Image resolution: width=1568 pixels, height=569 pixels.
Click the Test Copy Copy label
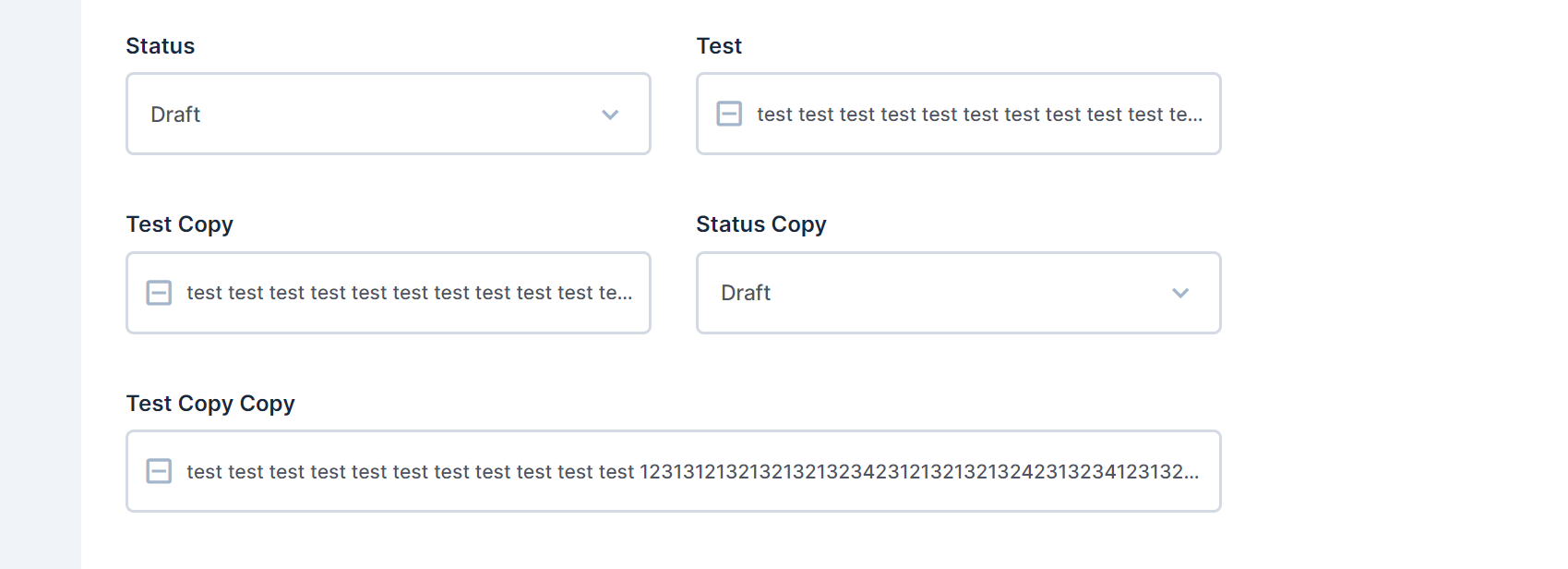pyautogui.click(x=209, y=404)
